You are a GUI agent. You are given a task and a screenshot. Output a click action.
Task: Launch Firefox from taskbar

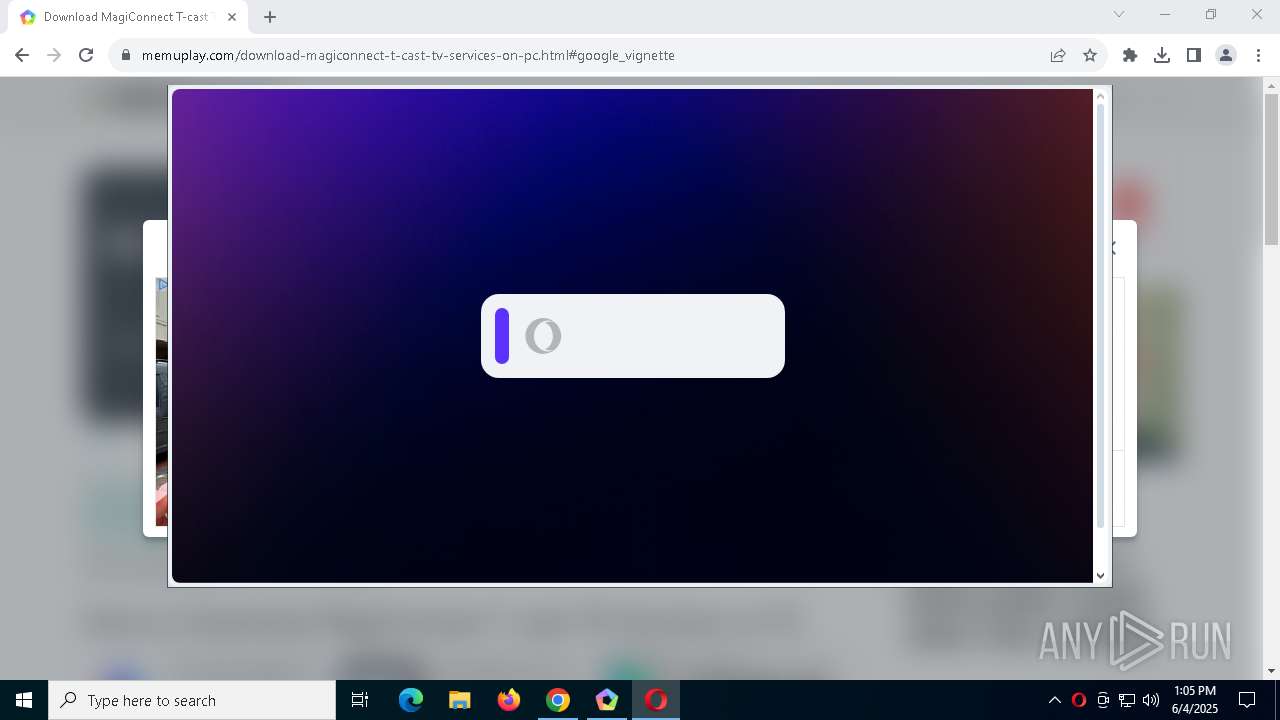point(509,700)
